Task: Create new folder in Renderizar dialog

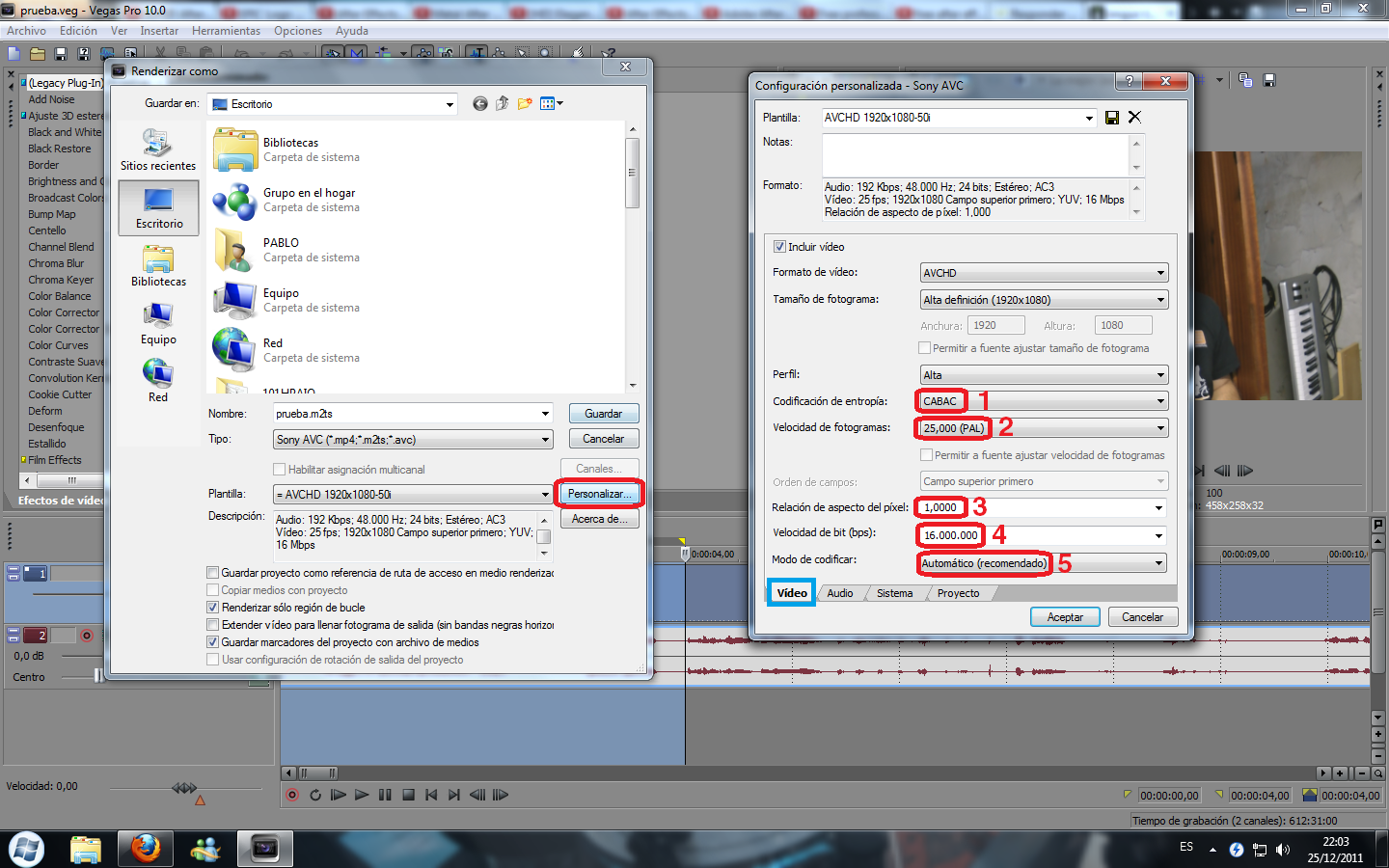Action: (525, 104)
